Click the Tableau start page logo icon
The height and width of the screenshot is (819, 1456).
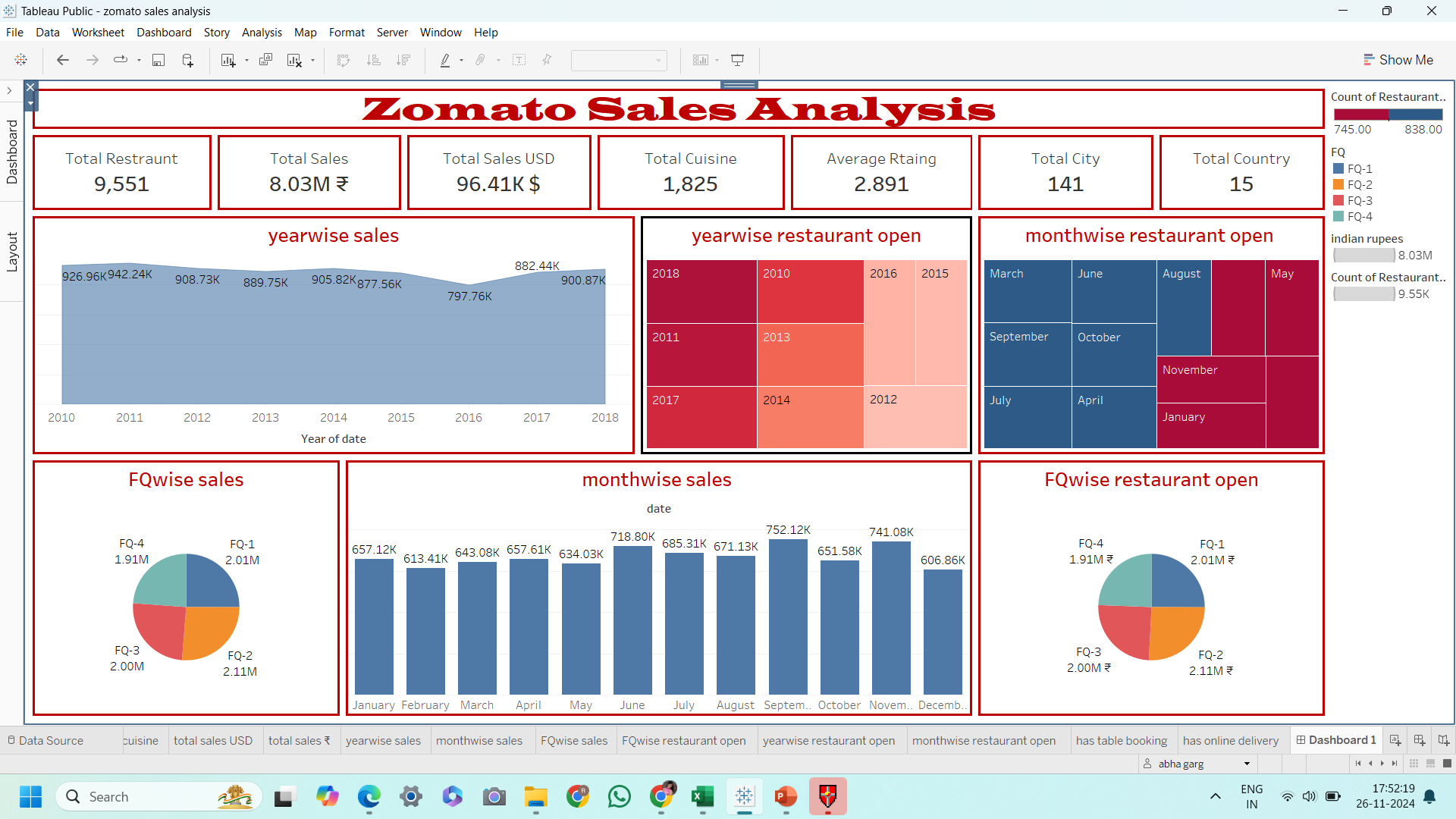21,60
